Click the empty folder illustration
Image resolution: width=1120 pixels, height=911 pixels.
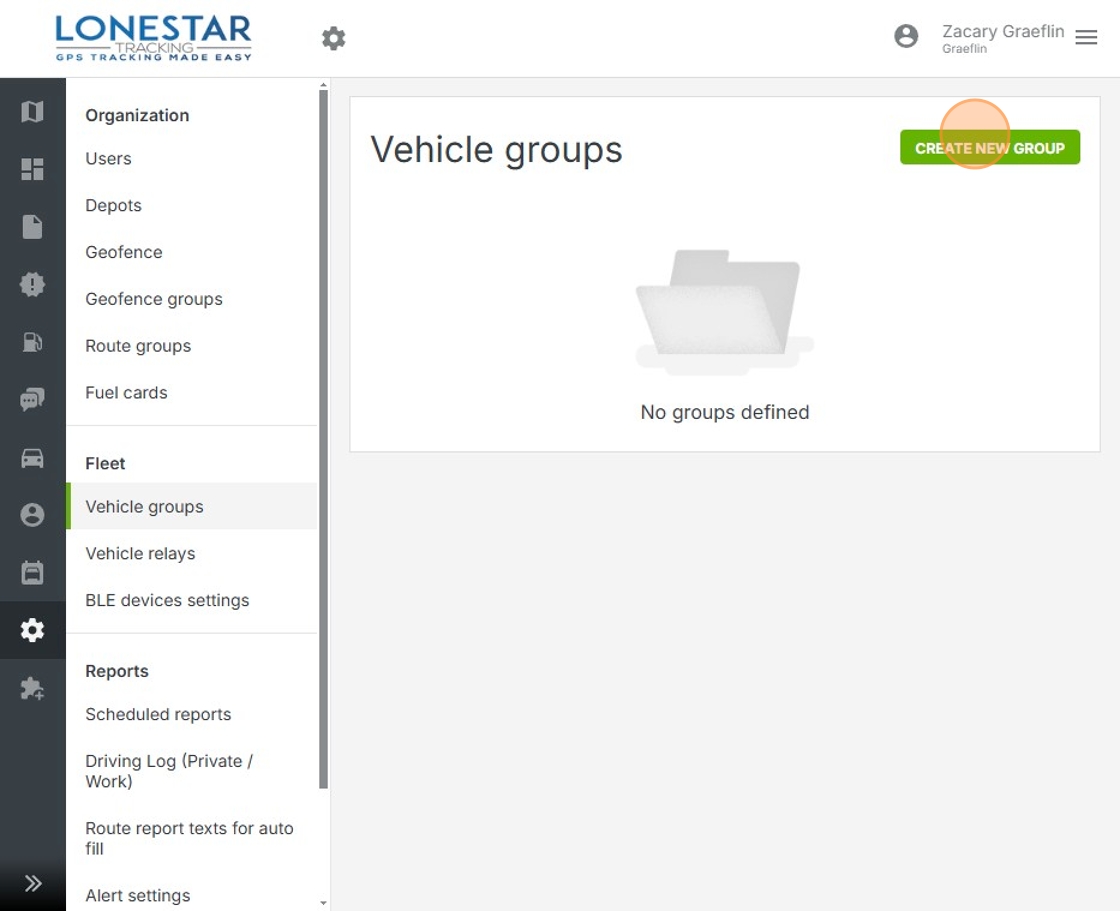(724, 312)
